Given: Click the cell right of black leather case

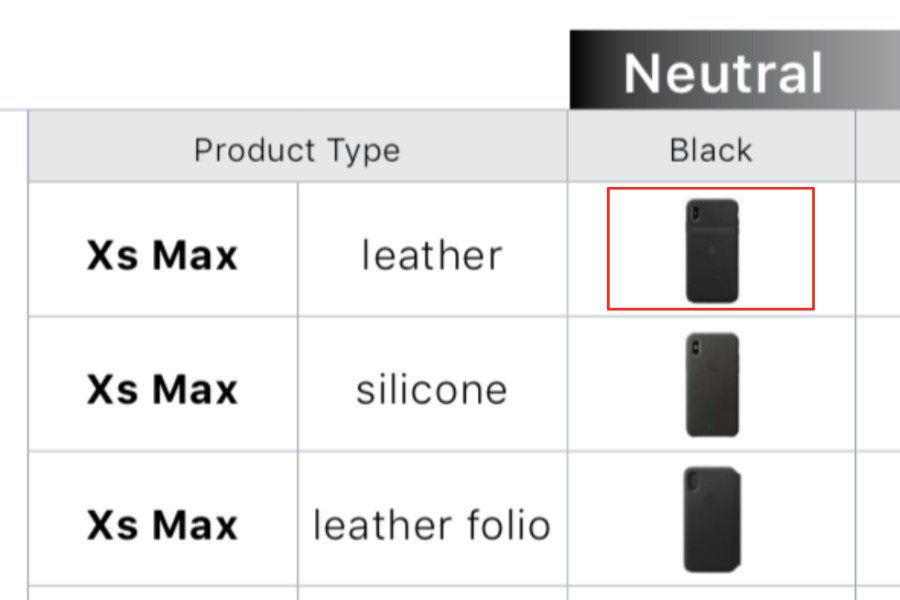Looking at the screenshot, I should (x=878, y=250).
